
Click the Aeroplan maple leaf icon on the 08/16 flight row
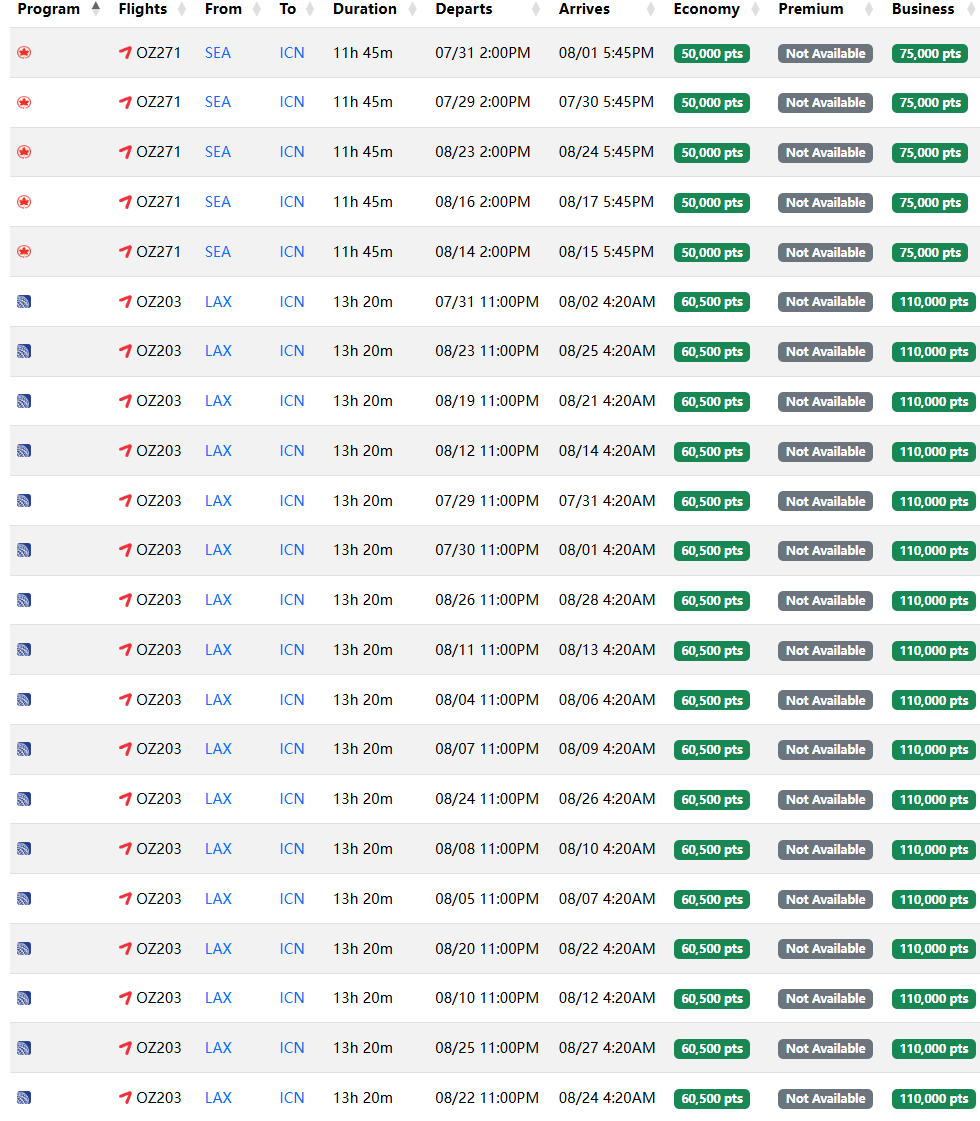[x=24, y=202]
